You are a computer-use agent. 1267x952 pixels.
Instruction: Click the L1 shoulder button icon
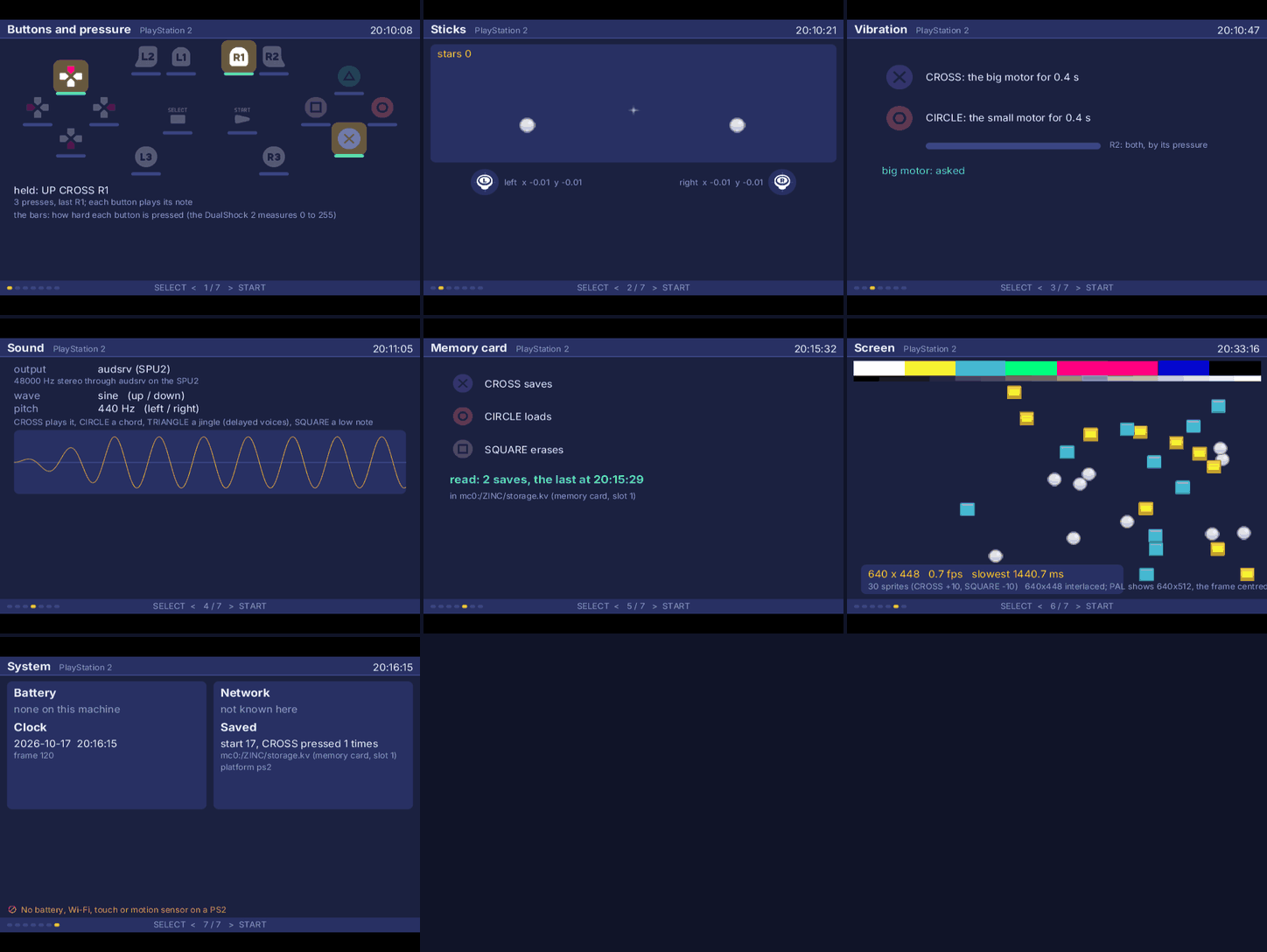tap(181, 57)
